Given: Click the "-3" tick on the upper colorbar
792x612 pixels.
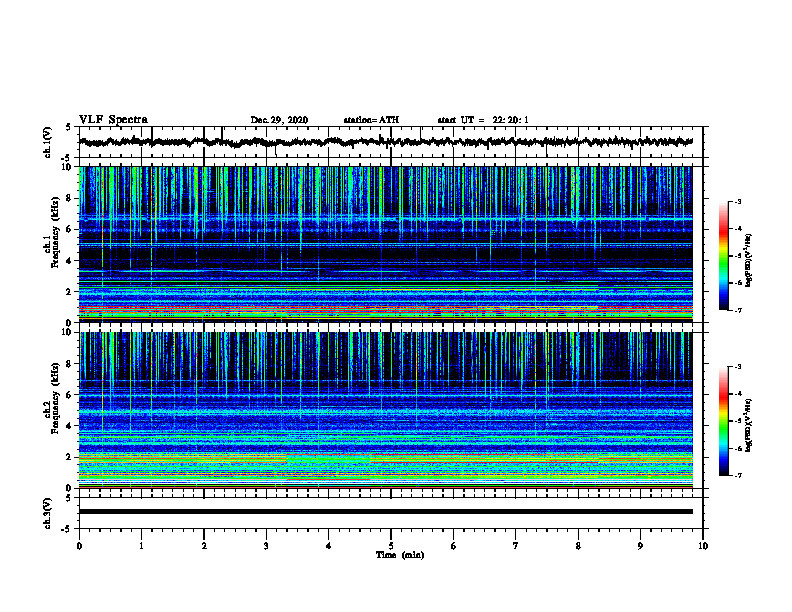Looking at the screenshot, I should point(738,201).
